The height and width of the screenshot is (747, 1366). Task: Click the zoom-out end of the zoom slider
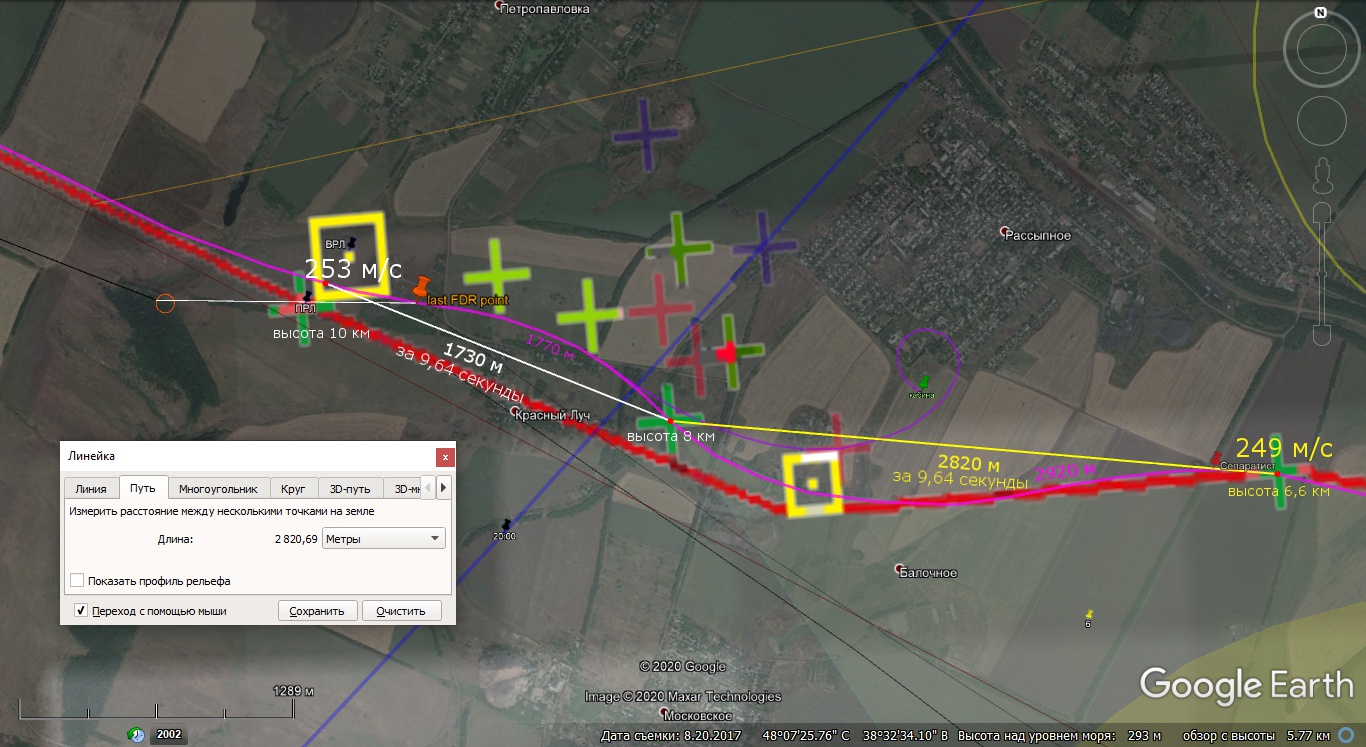click(x=1324, y=333)
